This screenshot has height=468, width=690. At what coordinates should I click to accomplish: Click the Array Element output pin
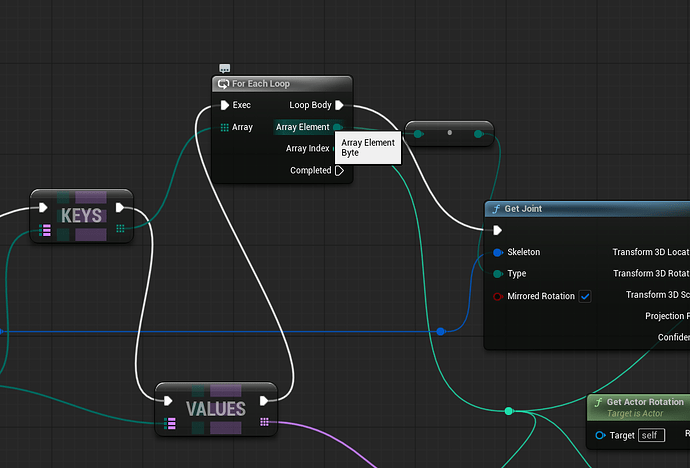338,127
